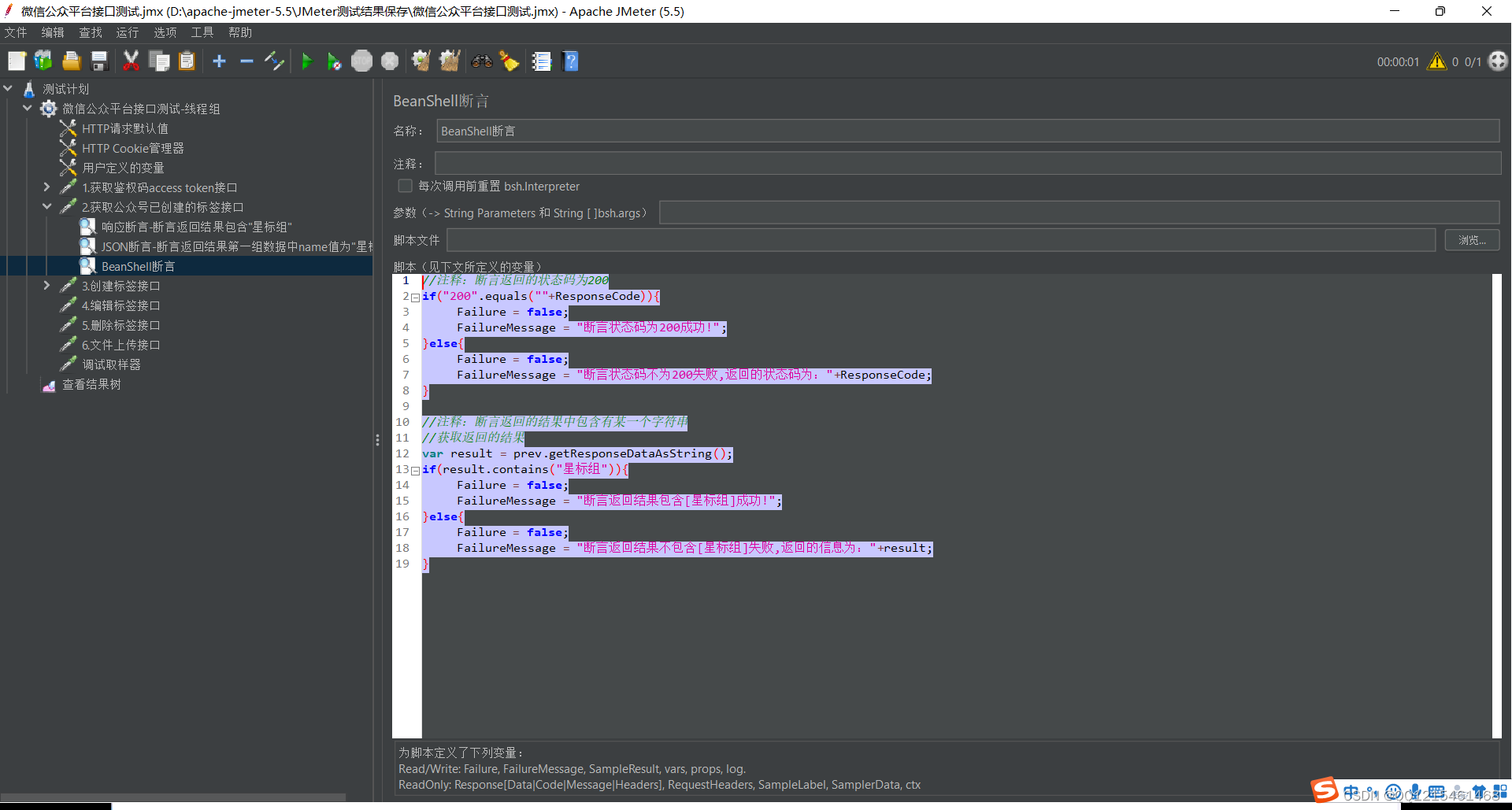Viewport: 1512px width, 810px height.
Task: Click the 名称 input field
Action: pyautogui.click(x=968, y=131)
